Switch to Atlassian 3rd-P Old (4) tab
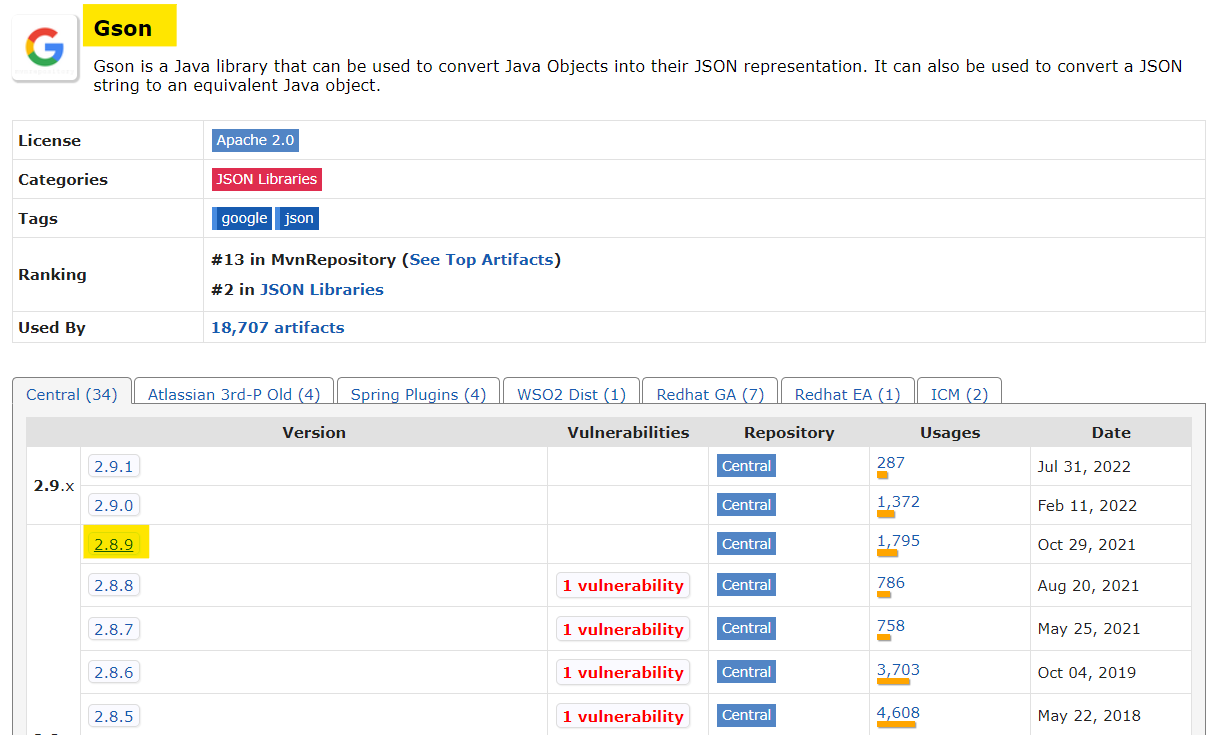 [234, 394]
